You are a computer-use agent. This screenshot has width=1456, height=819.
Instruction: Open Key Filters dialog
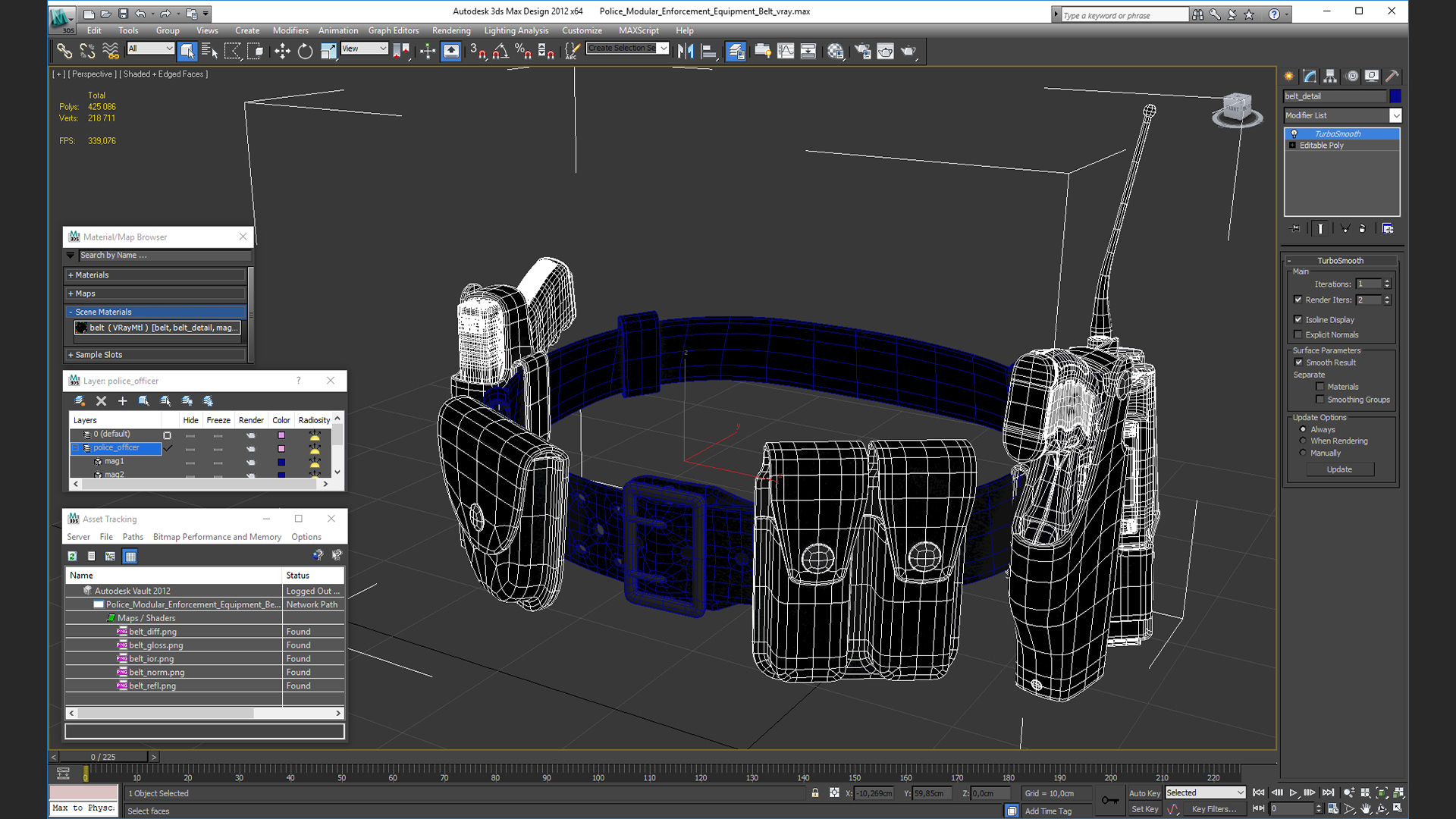[1214, 809]
